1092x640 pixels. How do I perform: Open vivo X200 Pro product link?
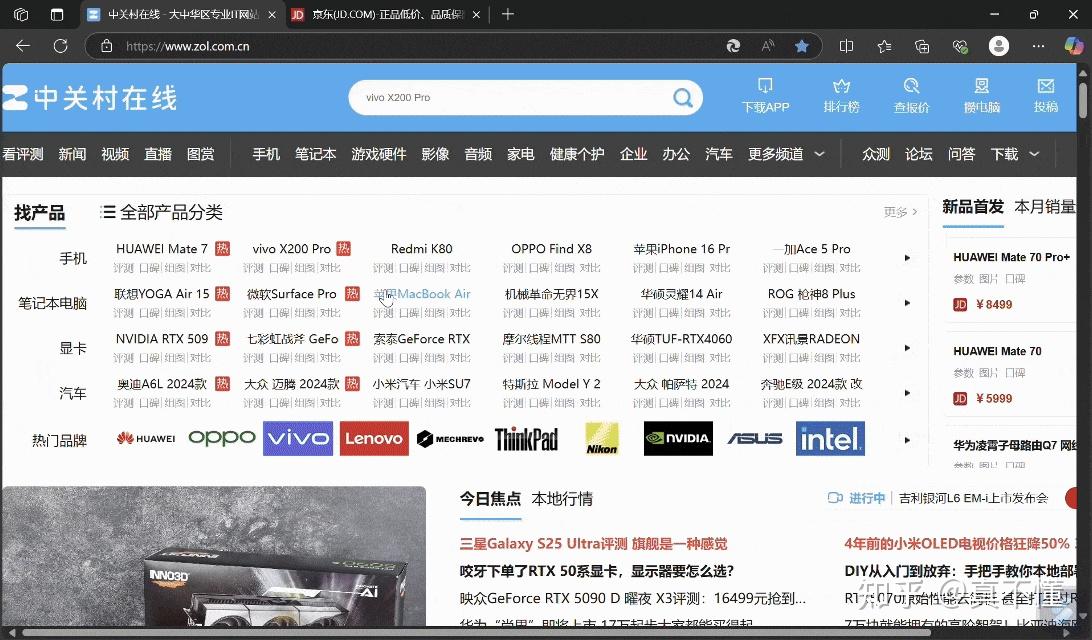point(291,249)
